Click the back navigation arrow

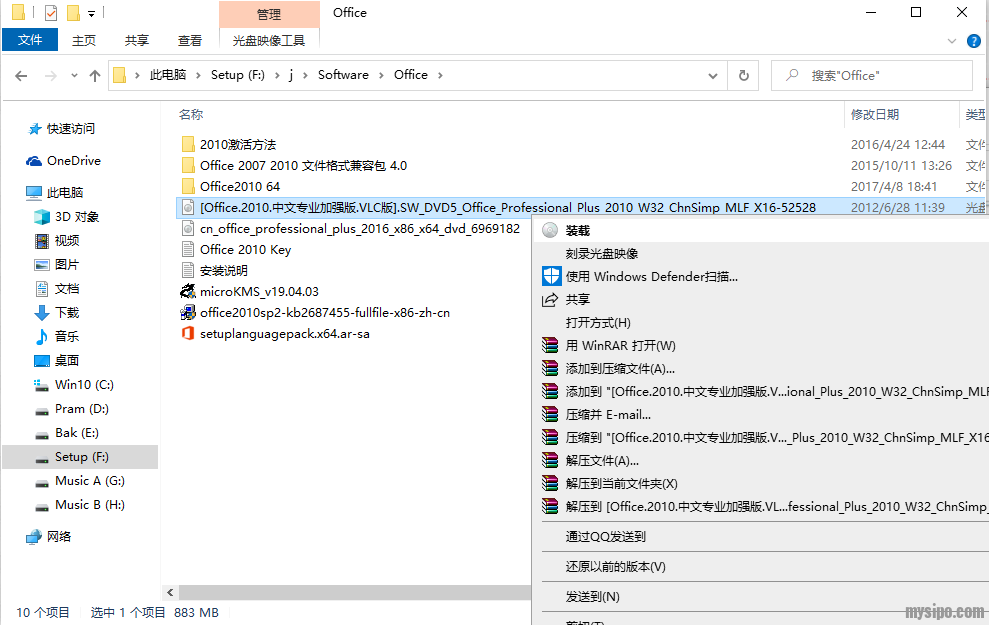(x=21, y=75)
